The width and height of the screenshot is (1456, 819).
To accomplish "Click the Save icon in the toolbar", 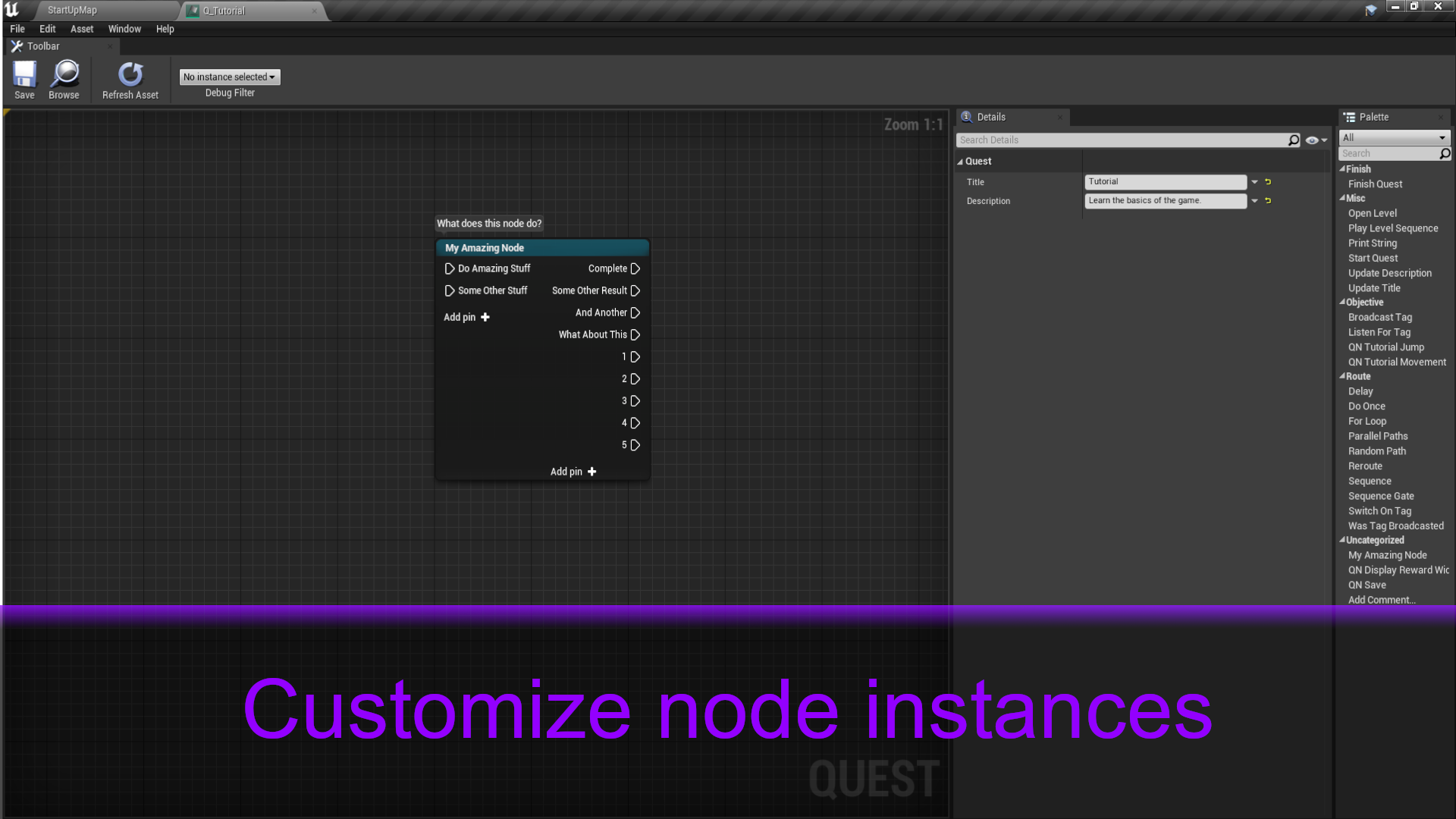I will pyautogui.click(x=24, y=76).
